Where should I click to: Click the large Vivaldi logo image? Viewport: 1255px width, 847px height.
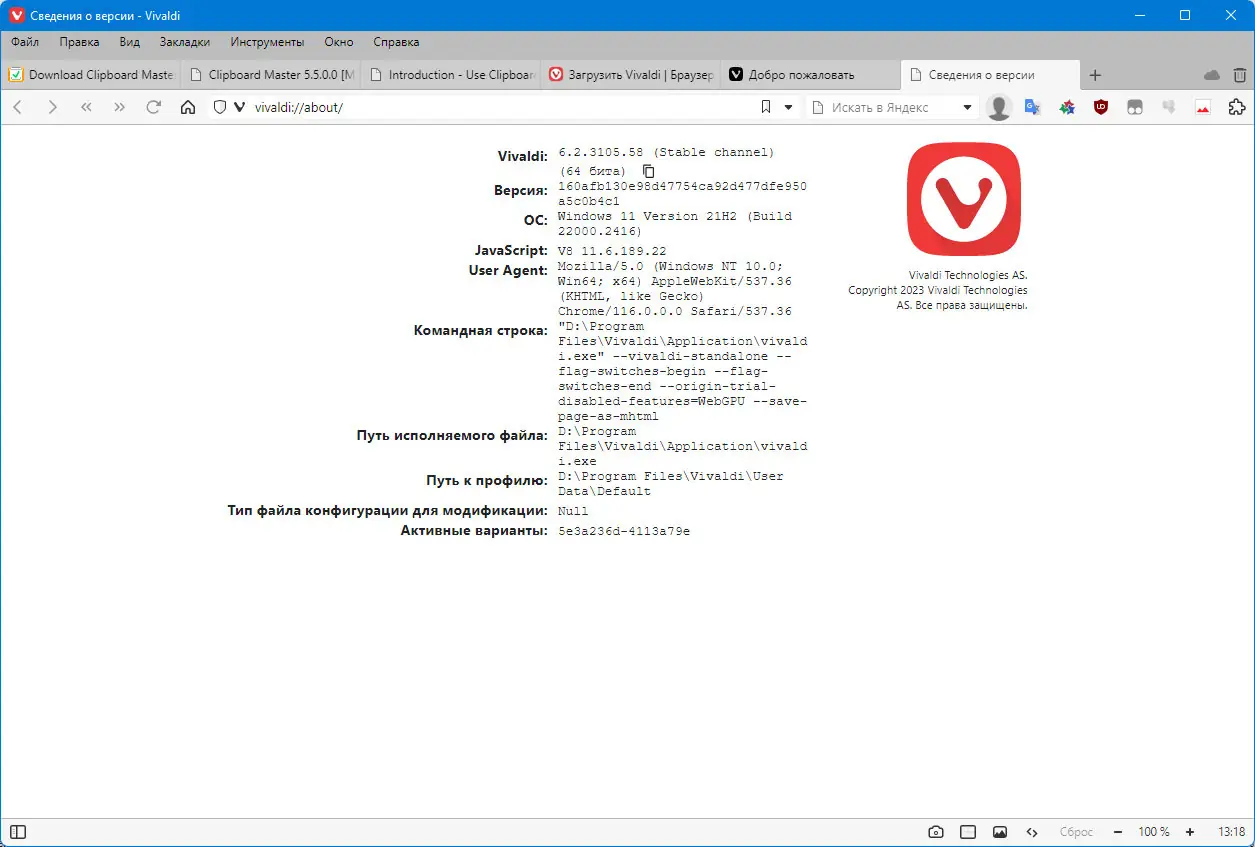click(964, 199)
